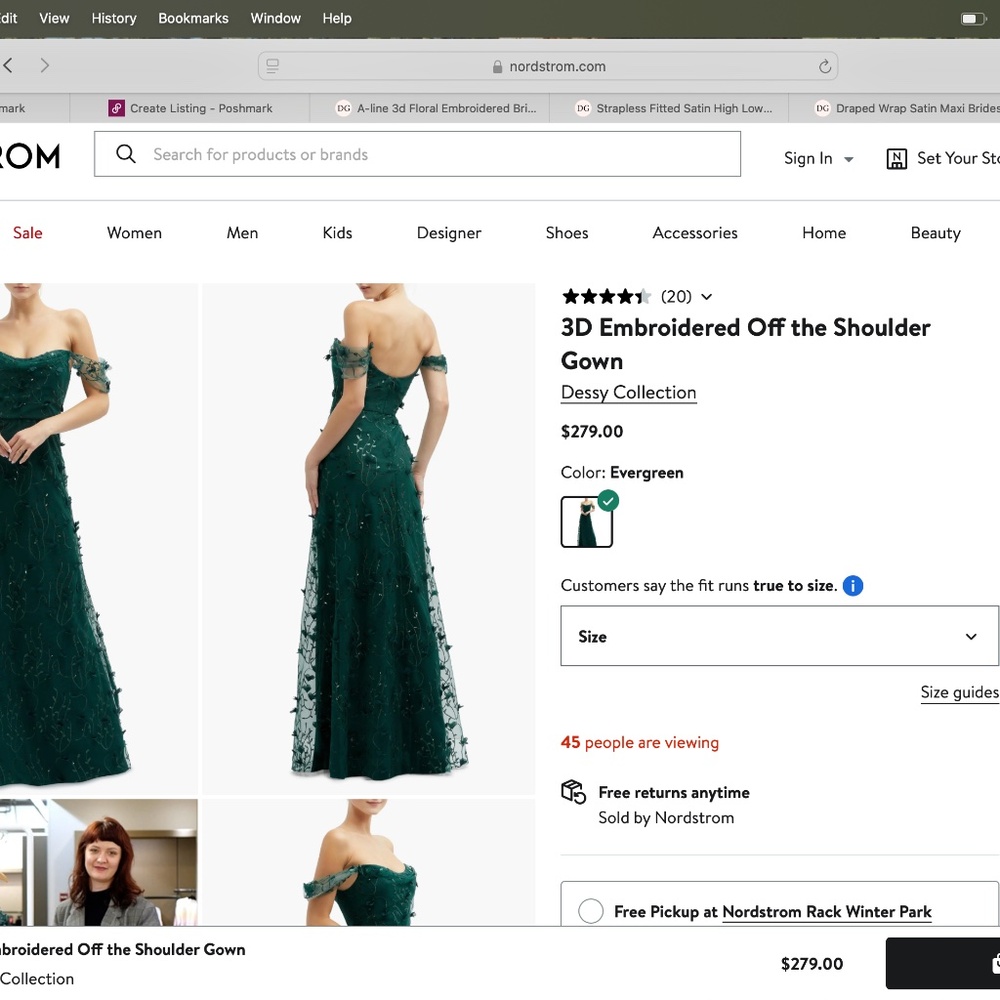Click the Set Your Store icon
This screenshot has height=1000, width=1000.
coord(897,159)
